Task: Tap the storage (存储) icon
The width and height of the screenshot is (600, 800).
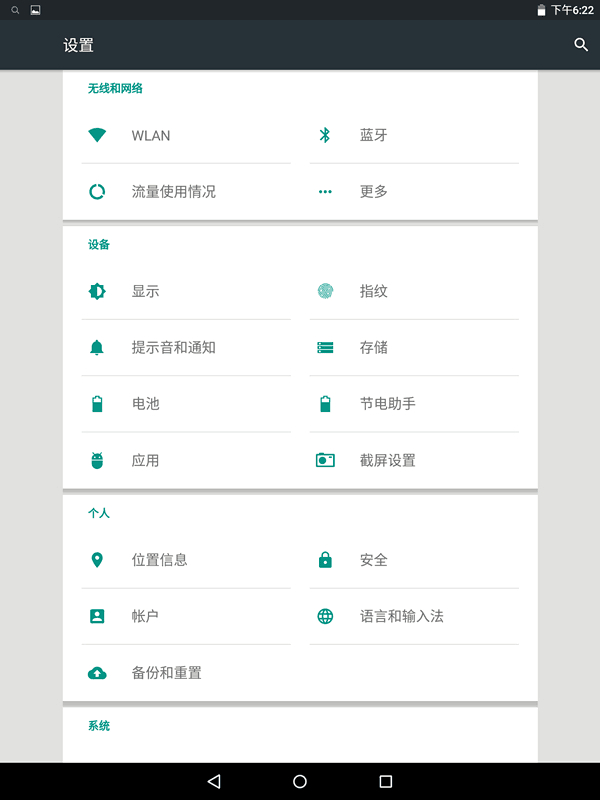Action: click(x=325, y=347)
